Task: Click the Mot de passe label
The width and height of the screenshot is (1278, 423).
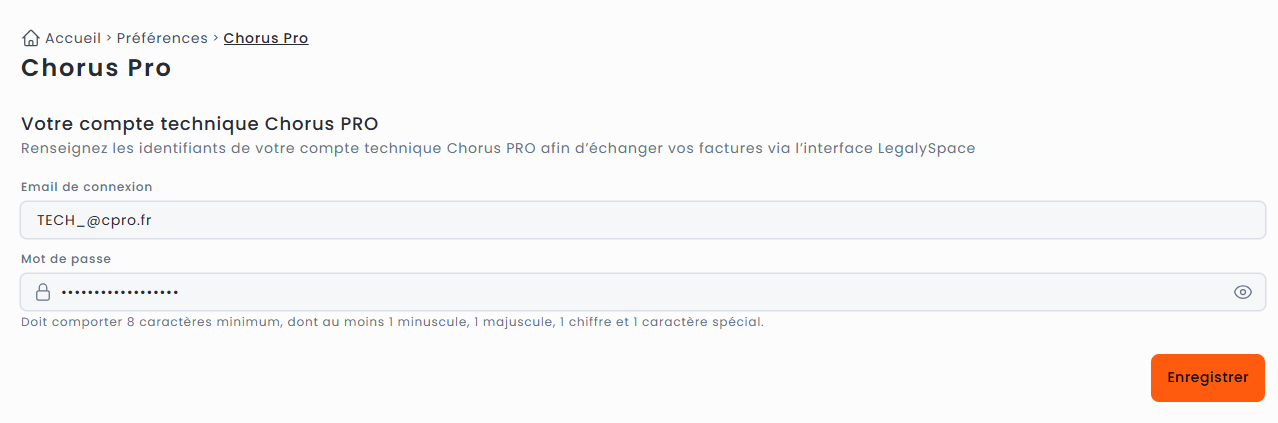Action: 66,259
